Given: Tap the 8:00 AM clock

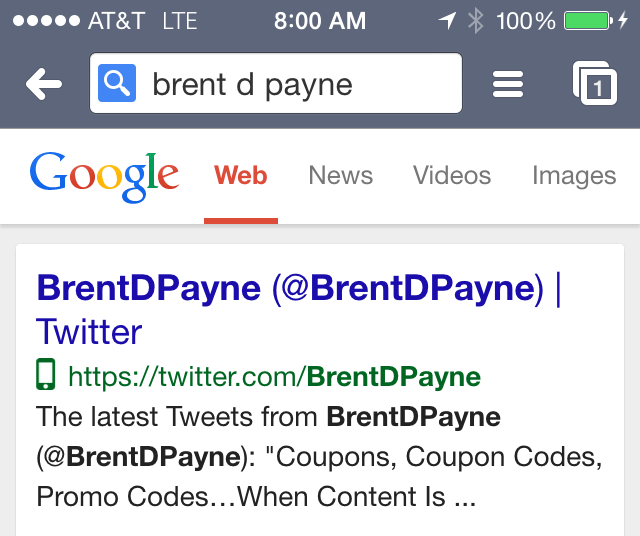Looking at the screenshot, I should coord(319,21).
